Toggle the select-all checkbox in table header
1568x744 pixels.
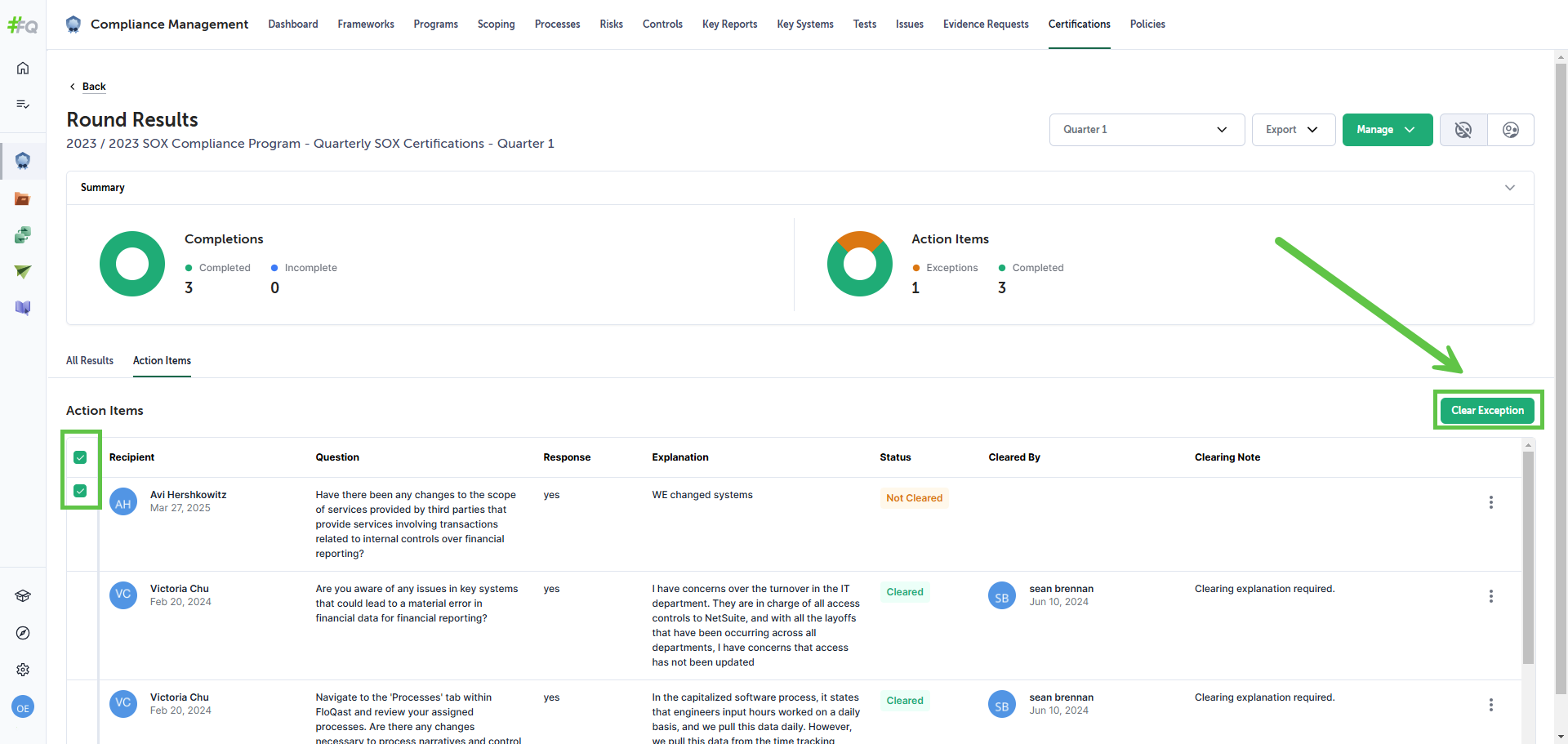80,457
